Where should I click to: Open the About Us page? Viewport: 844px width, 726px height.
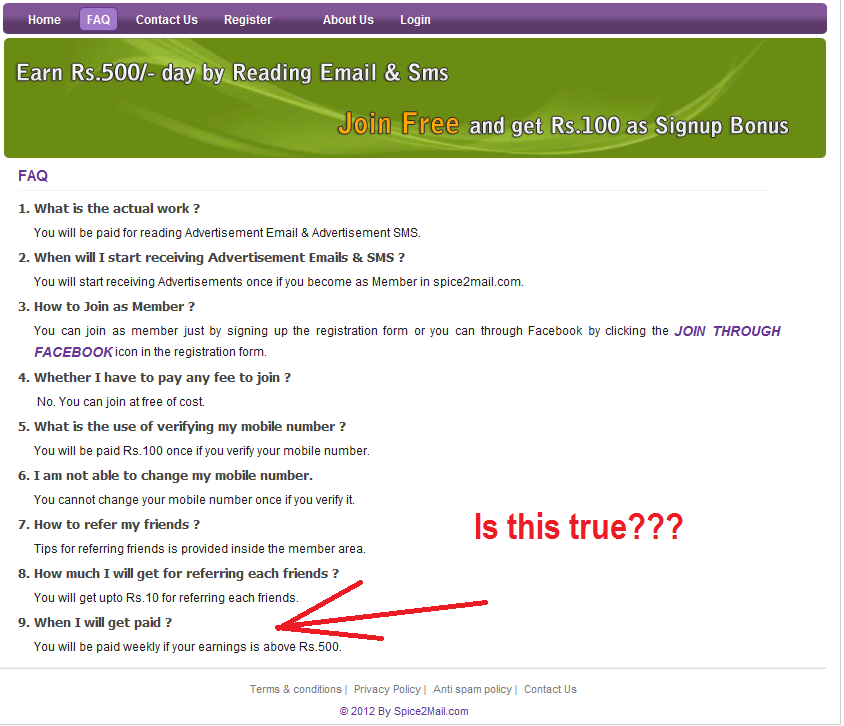click(348, 19)
